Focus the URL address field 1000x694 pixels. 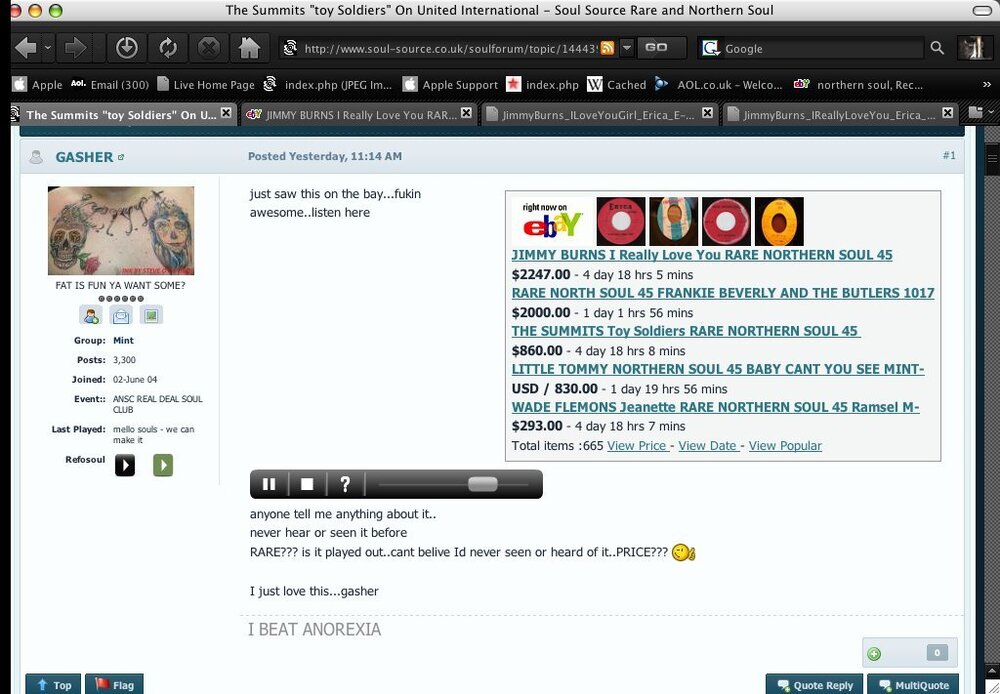point(450,48)
